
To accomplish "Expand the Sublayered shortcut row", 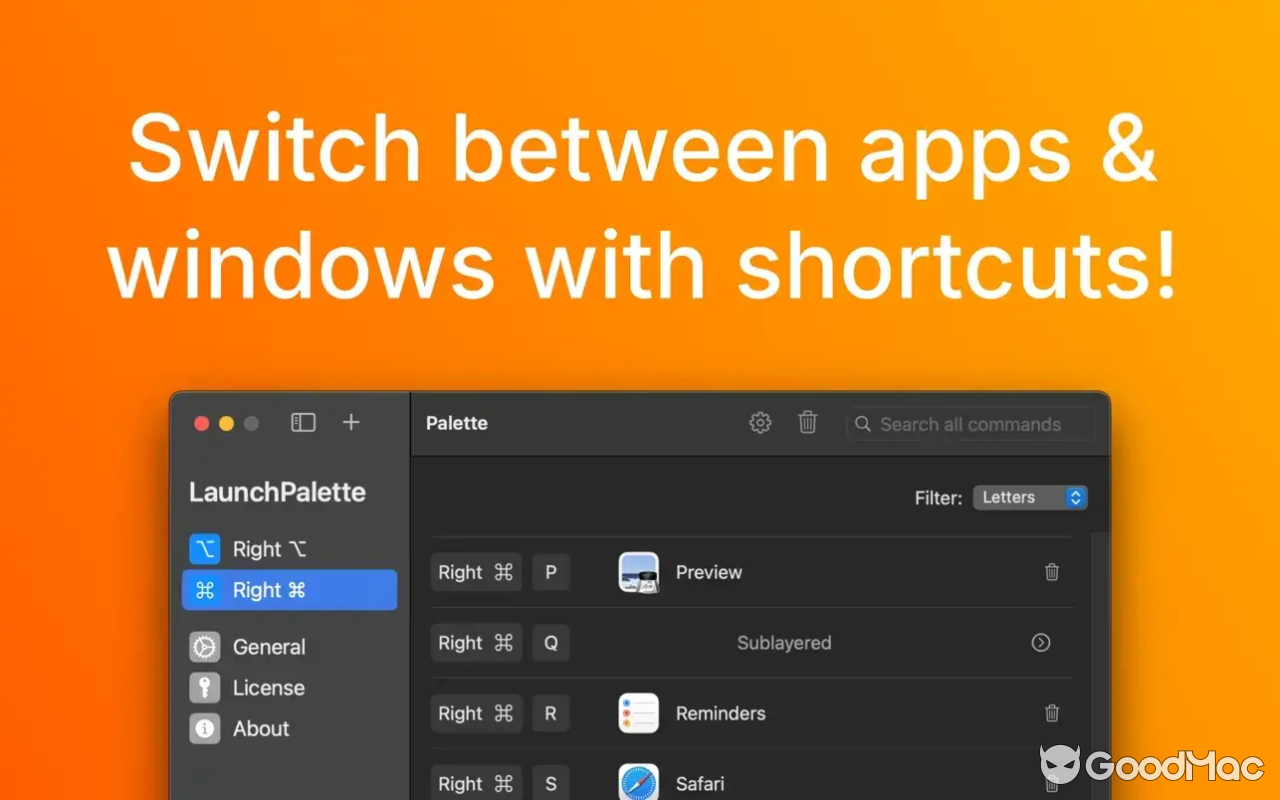I will [1040, 643].
